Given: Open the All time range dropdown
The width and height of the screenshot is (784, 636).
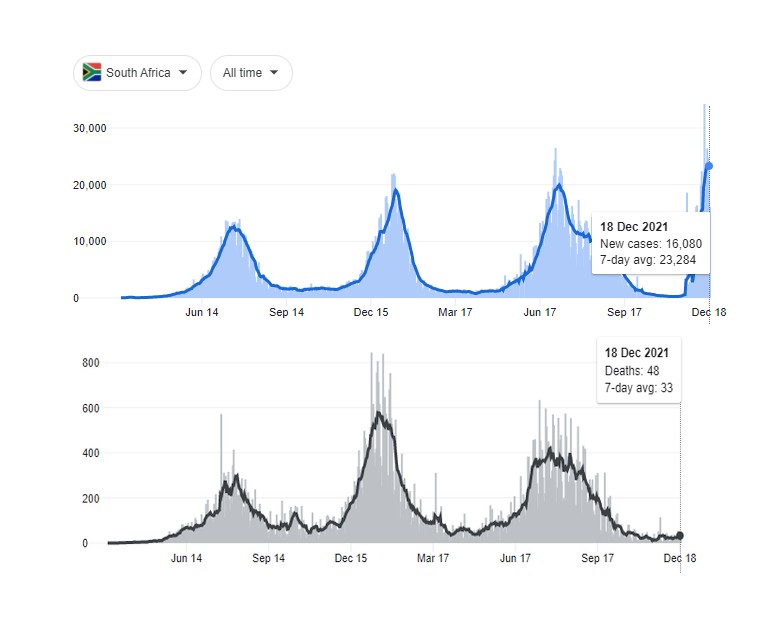Looking at the screenshot, I should (x=251, y=73).
